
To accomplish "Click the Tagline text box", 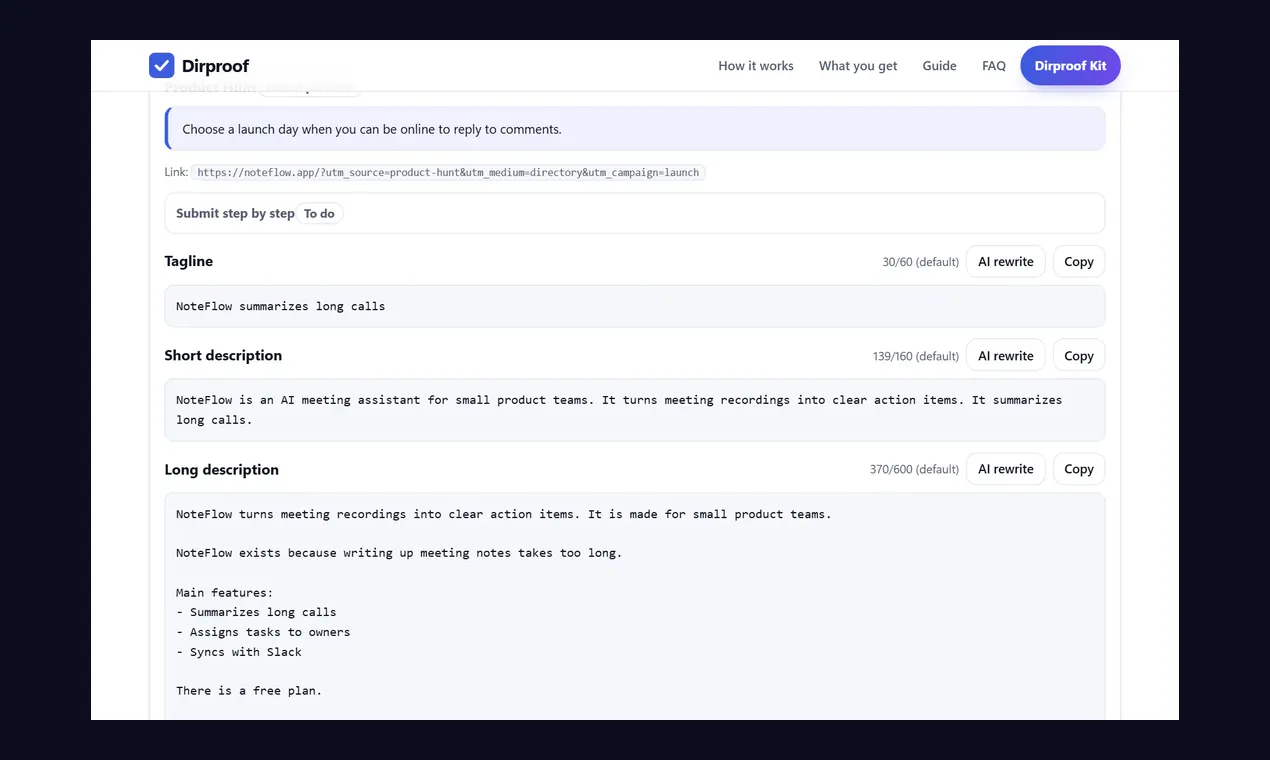I will (635, 306).
